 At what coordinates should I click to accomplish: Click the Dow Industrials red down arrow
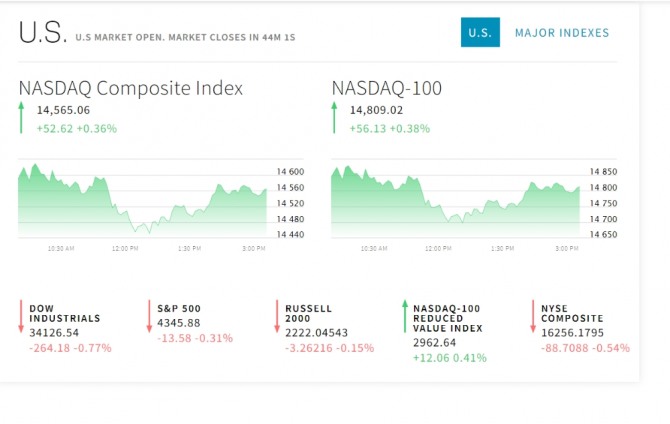tap(21, 315)
